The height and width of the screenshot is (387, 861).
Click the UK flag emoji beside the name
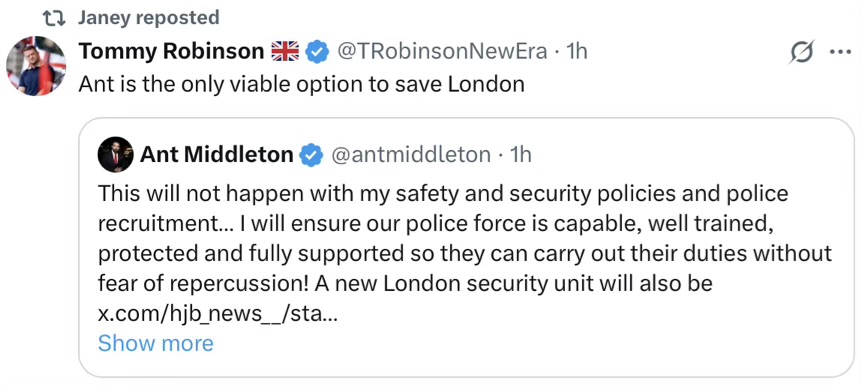[x=284, y=51]
